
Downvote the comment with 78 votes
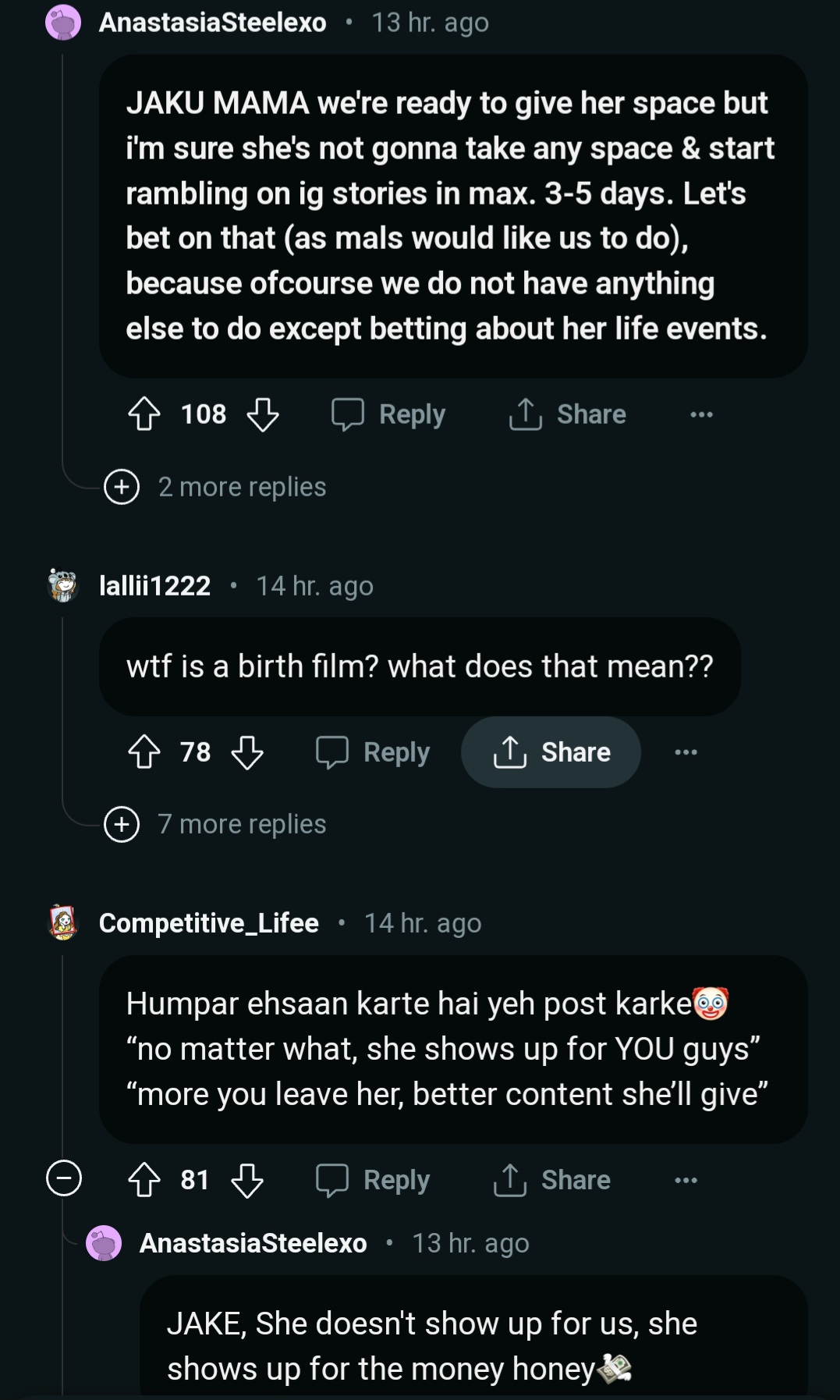tap(247, 752)
